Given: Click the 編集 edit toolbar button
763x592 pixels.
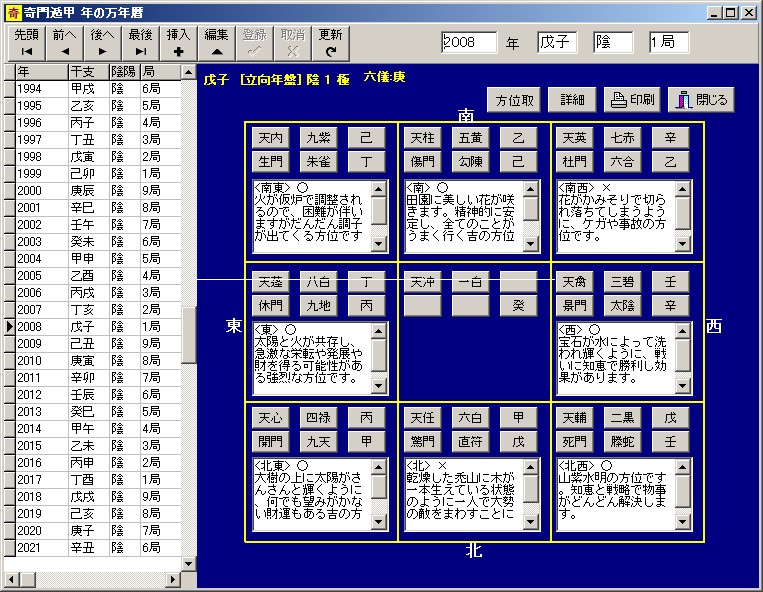Looking at the screenshot, I should point(217,42).
